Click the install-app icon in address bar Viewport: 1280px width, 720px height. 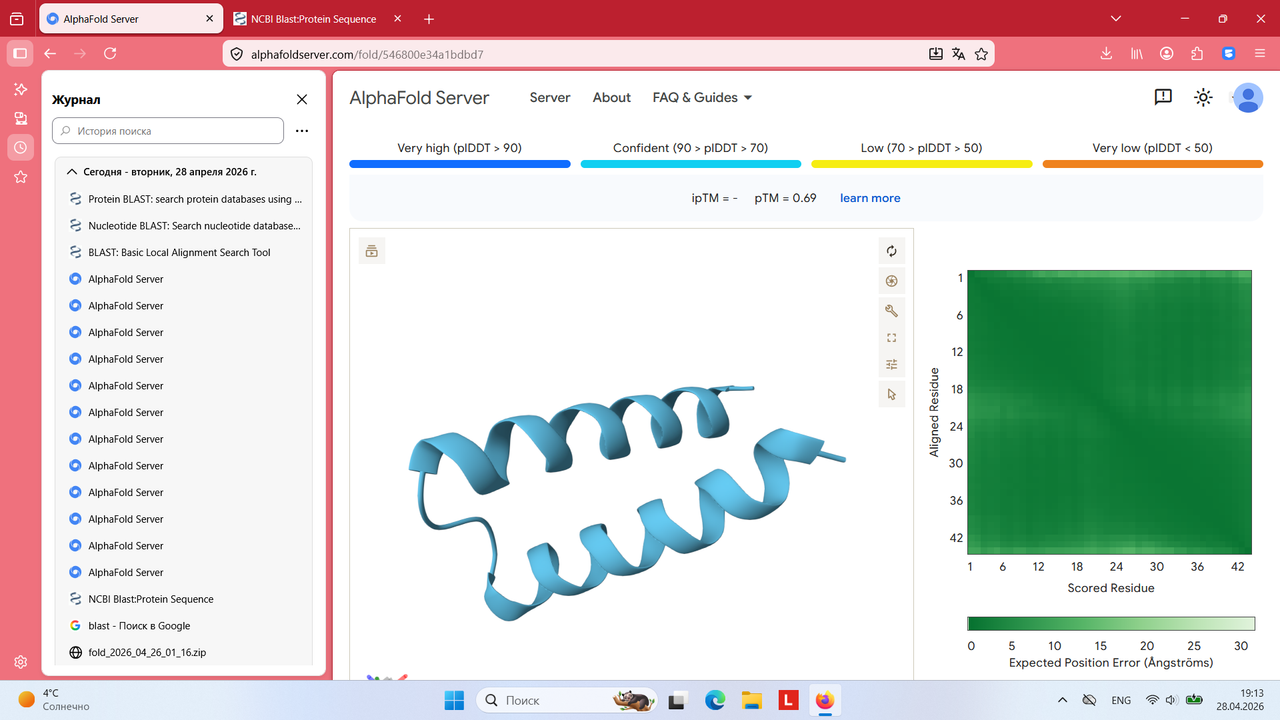(936, 54)
